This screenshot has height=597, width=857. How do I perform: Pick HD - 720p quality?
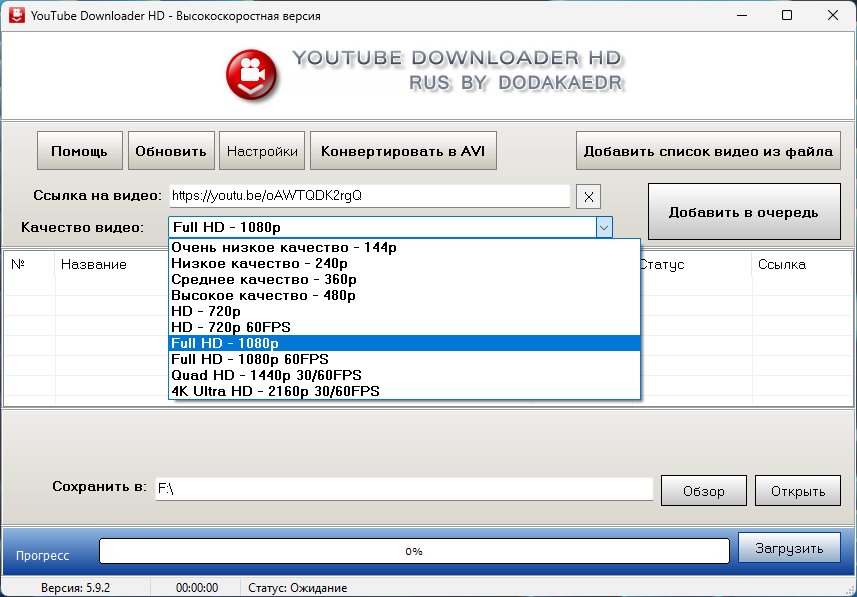(404, 311)
